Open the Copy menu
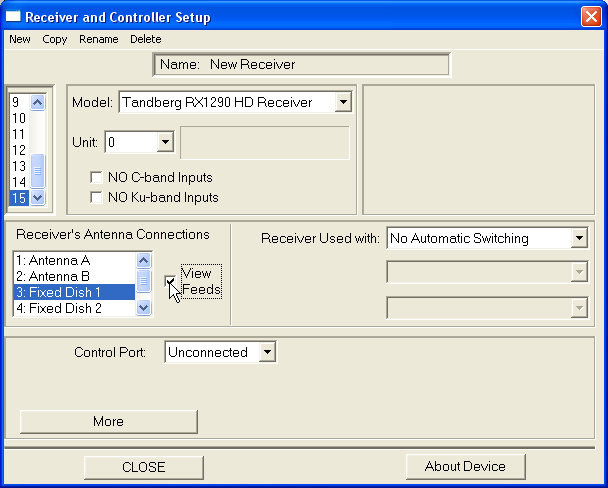This screenshot has height=488, width=608. point(55,39)
